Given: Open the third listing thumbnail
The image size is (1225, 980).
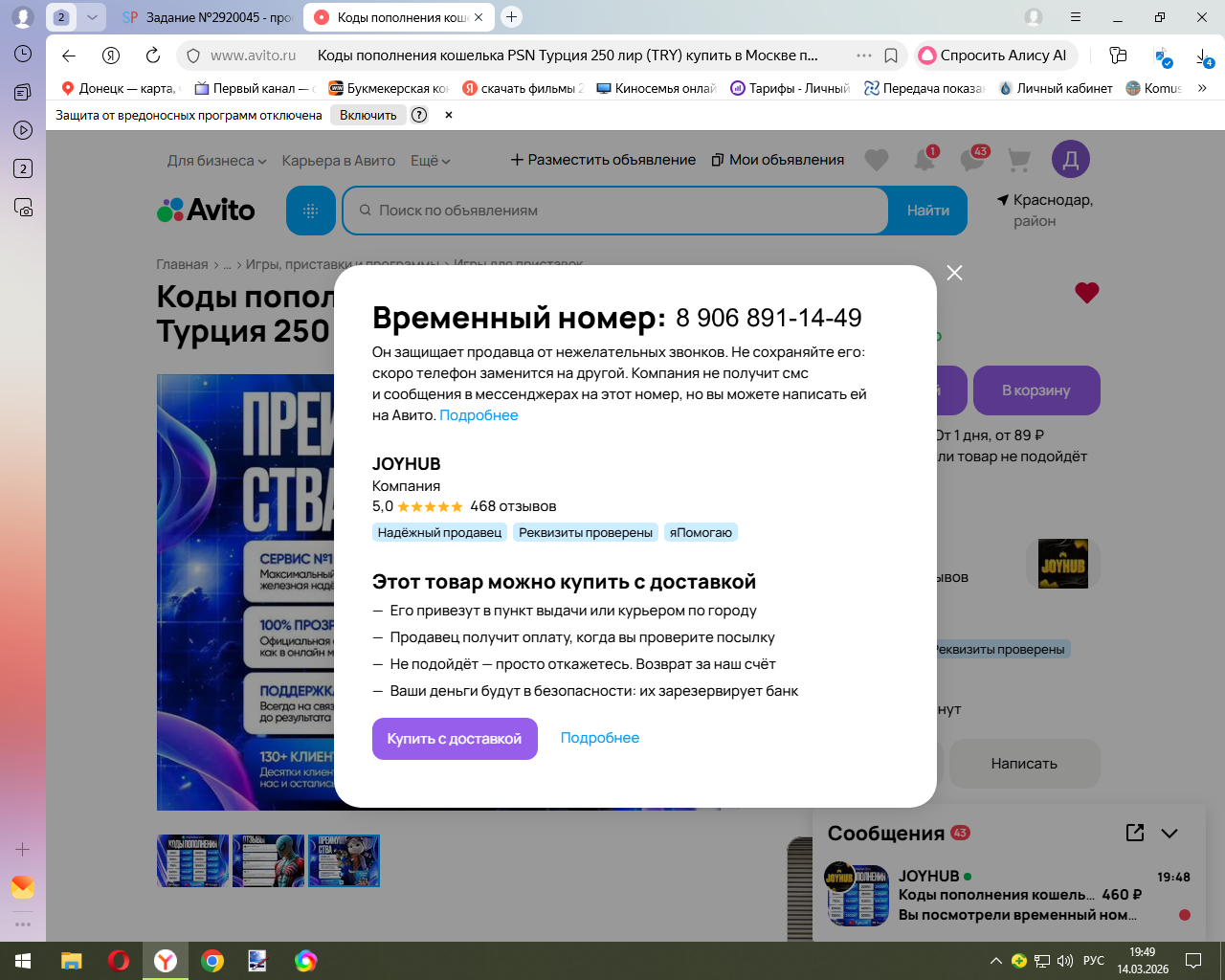Looking at the screenshot, I should [x=345, y=860].
